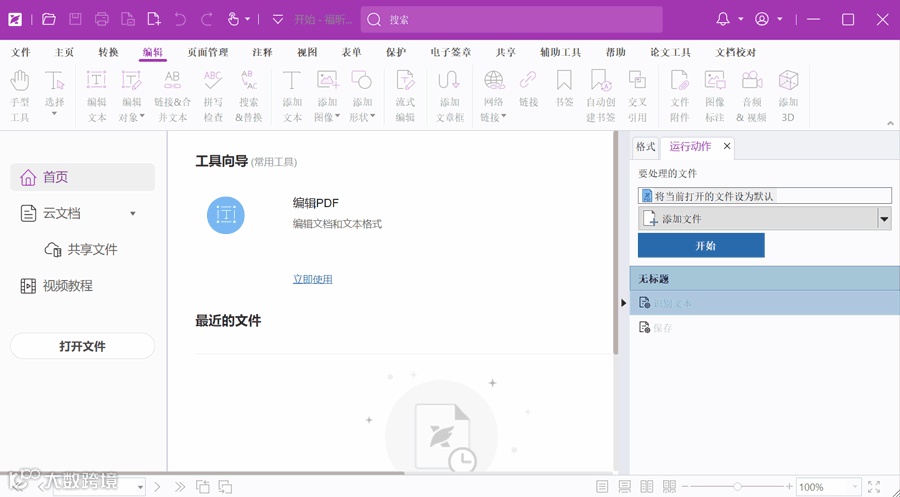Select the Add Text (添加文本) tool
Screen dimensions: 900x497
click(x=292, y=96)
